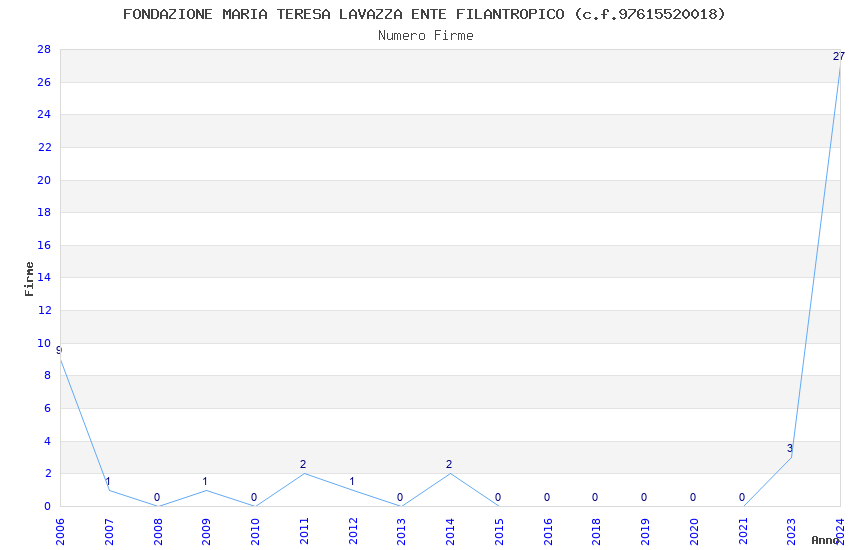Screen dimensions: 850x550
Task: Select the 2009 data point labeled 1
Action: pos(206,490)
